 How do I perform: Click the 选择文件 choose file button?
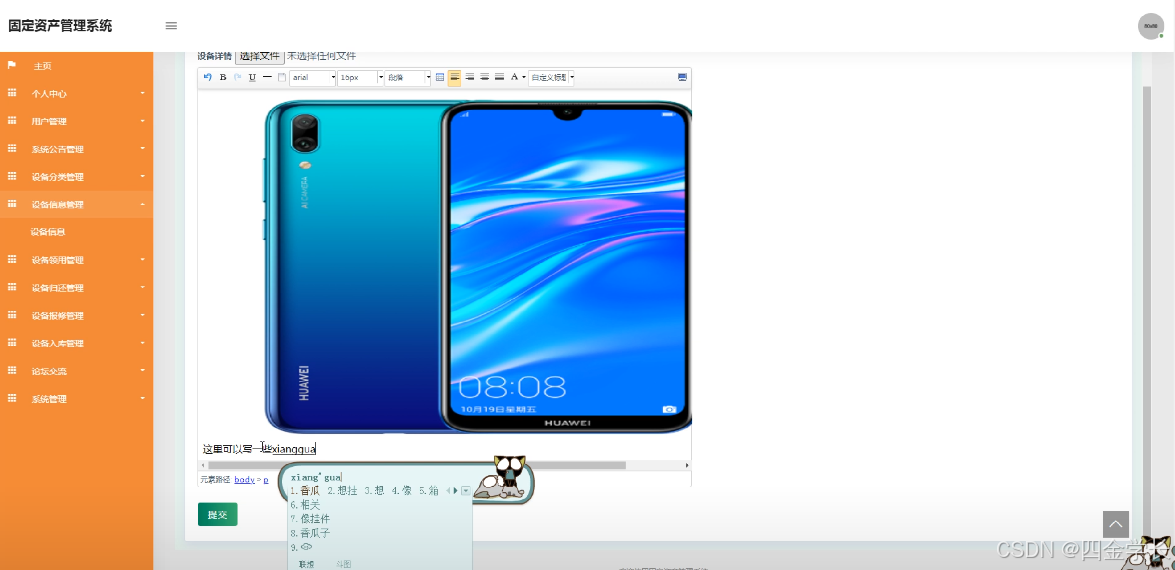pos(260,56)
